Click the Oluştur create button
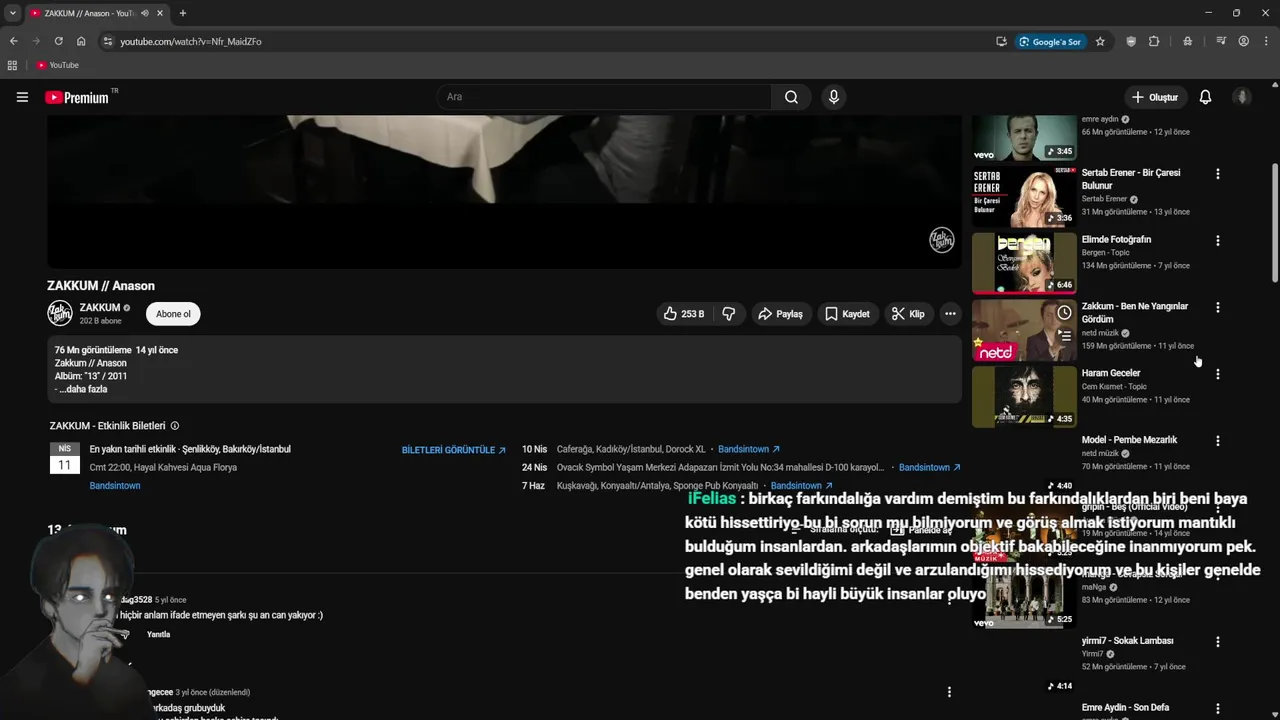Viewport: 1280px width, 720px height. [1154, 97]
